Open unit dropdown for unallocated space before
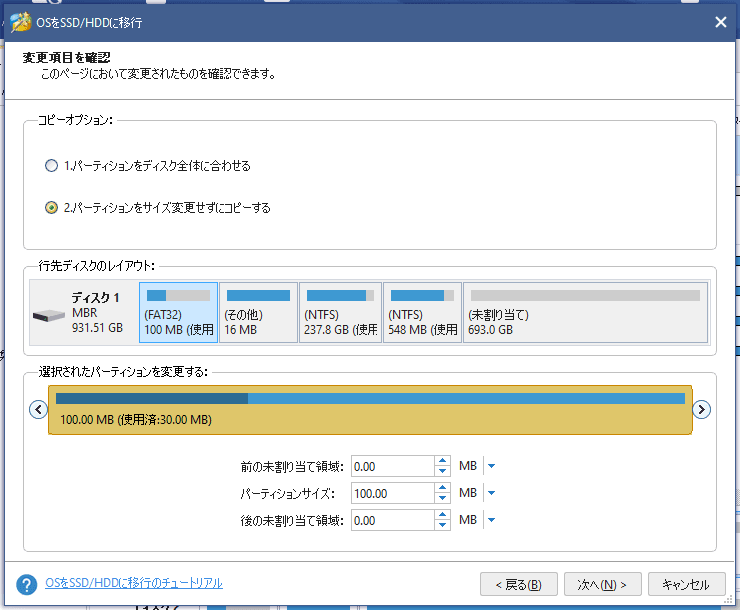Viewport: 740px width, 610px height. click(491, 466)
